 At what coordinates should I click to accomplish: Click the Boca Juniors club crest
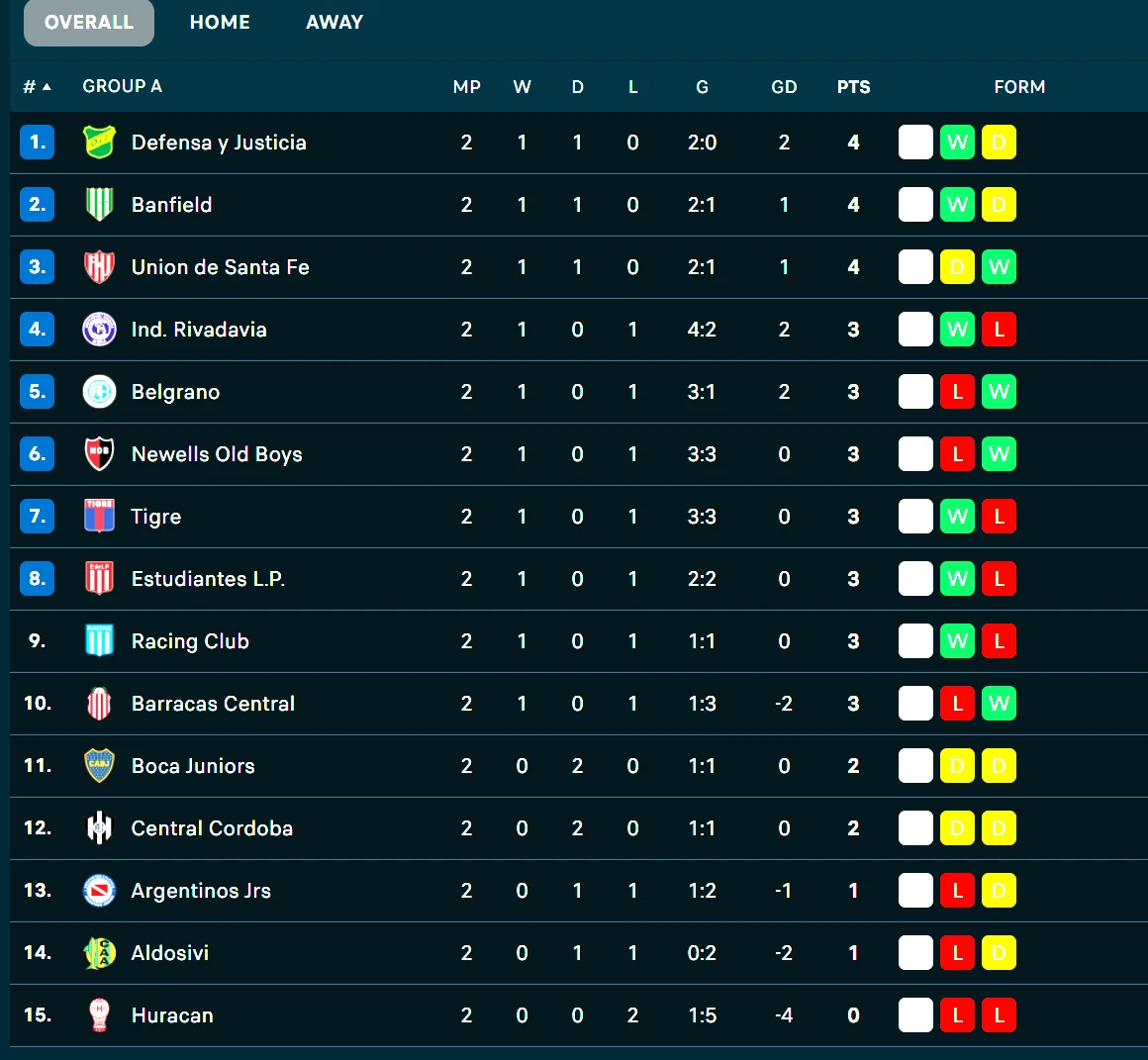pyautogui.click(x=99, y=766)
